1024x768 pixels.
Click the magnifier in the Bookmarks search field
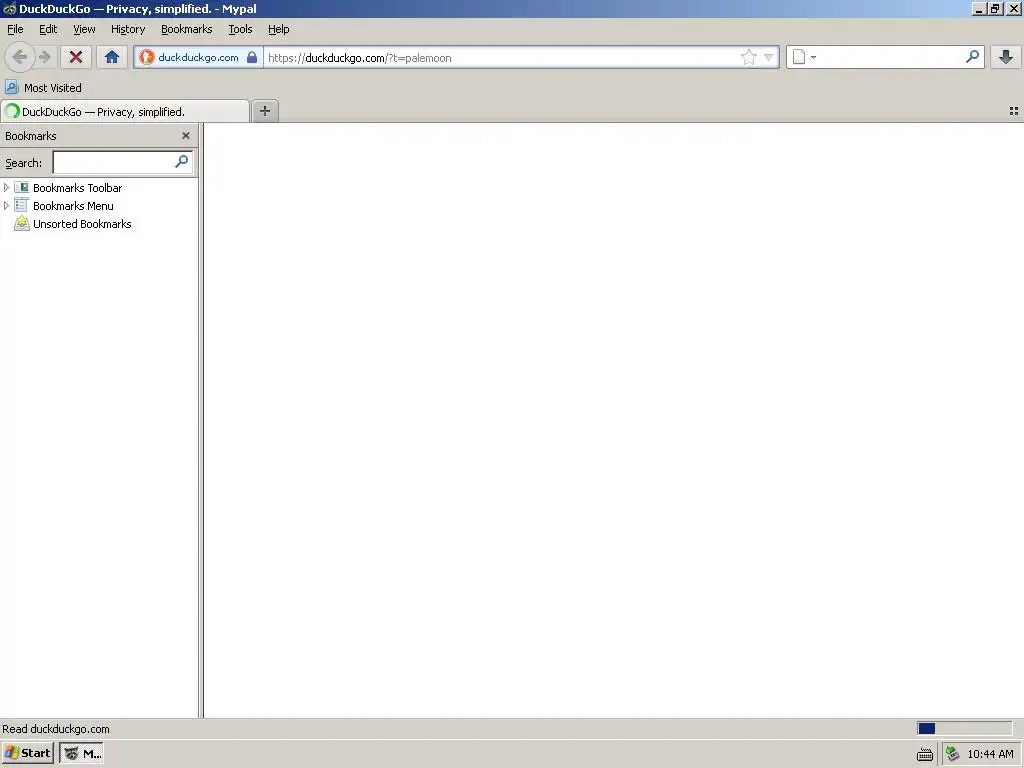coord(182,161)
